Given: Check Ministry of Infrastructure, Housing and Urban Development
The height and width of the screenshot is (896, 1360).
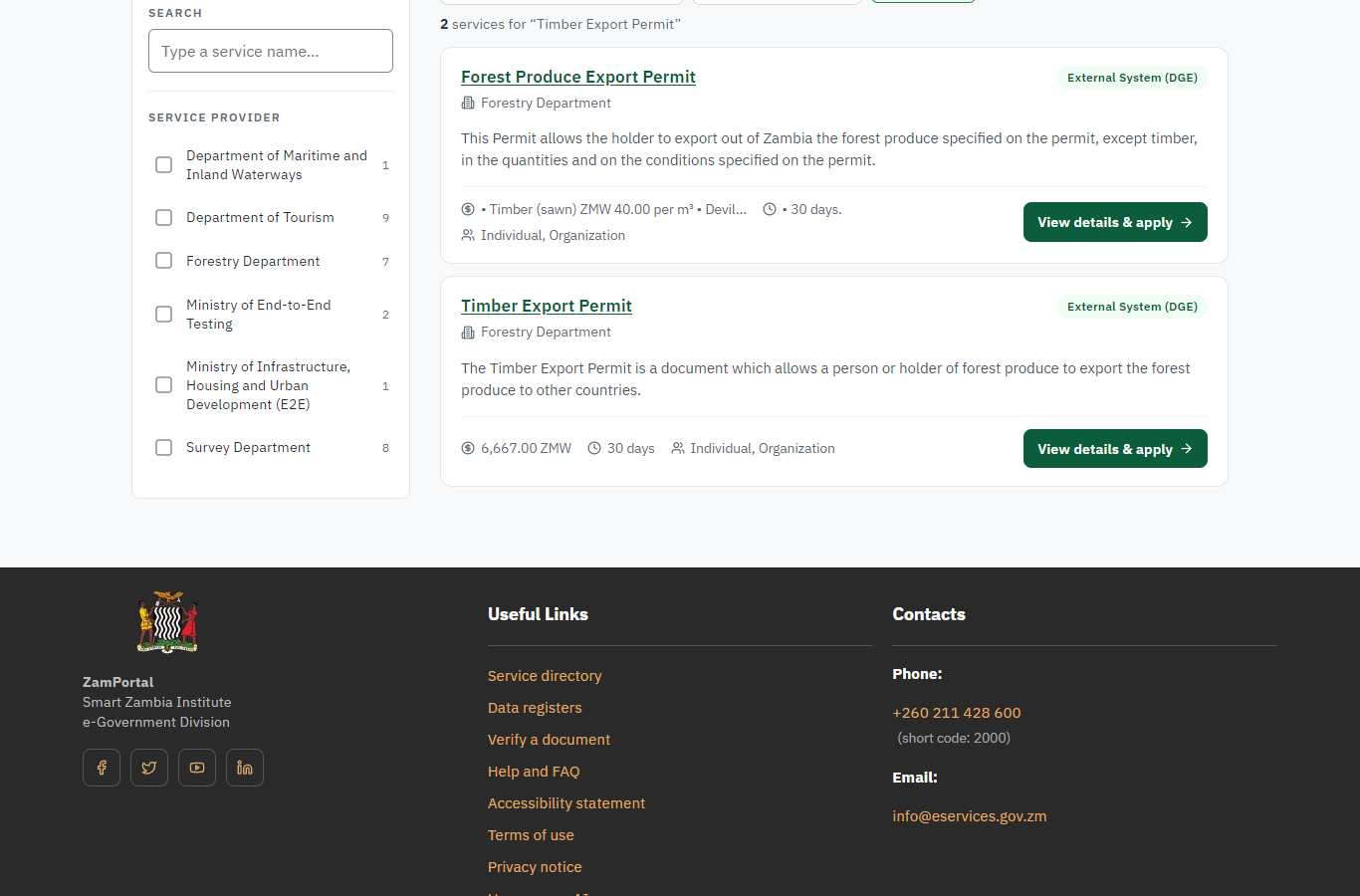Looking at the screenshot, I should pyautogui.click(x=164, y=385).
